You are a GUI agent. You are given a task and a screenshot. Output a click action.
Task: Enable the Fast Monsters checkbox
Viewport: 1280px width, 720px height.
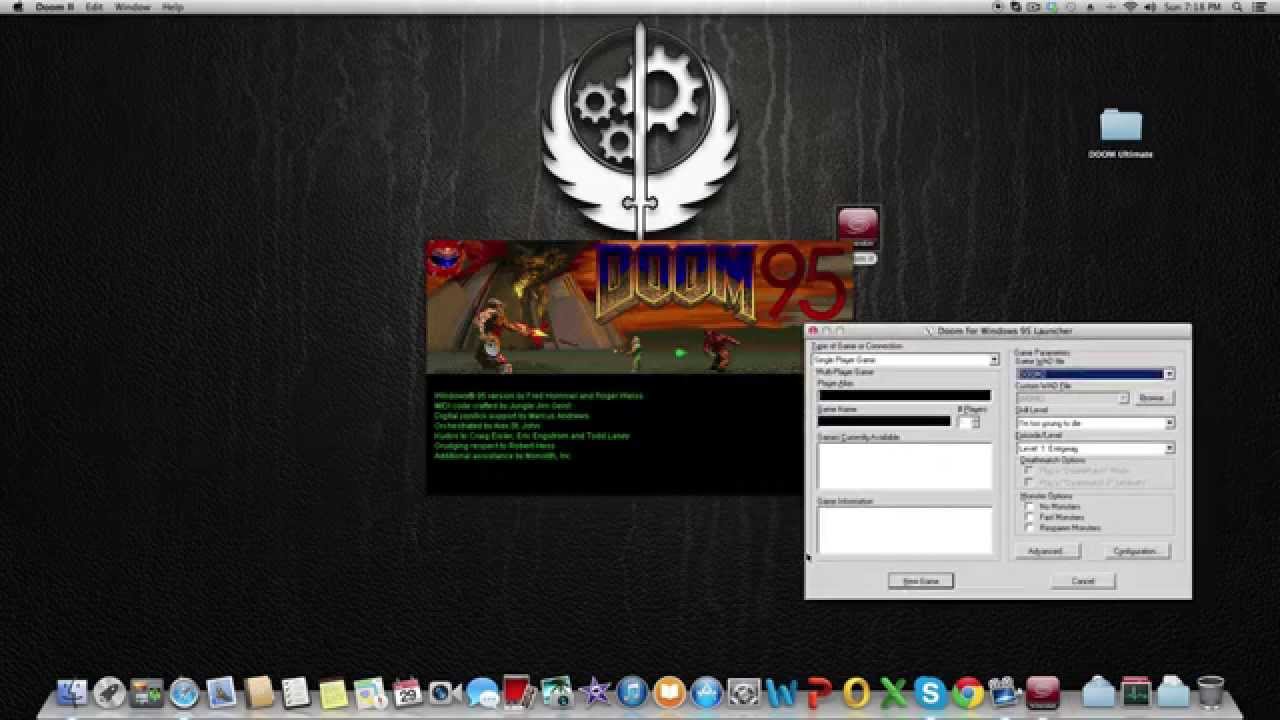tap(1030, 517)
